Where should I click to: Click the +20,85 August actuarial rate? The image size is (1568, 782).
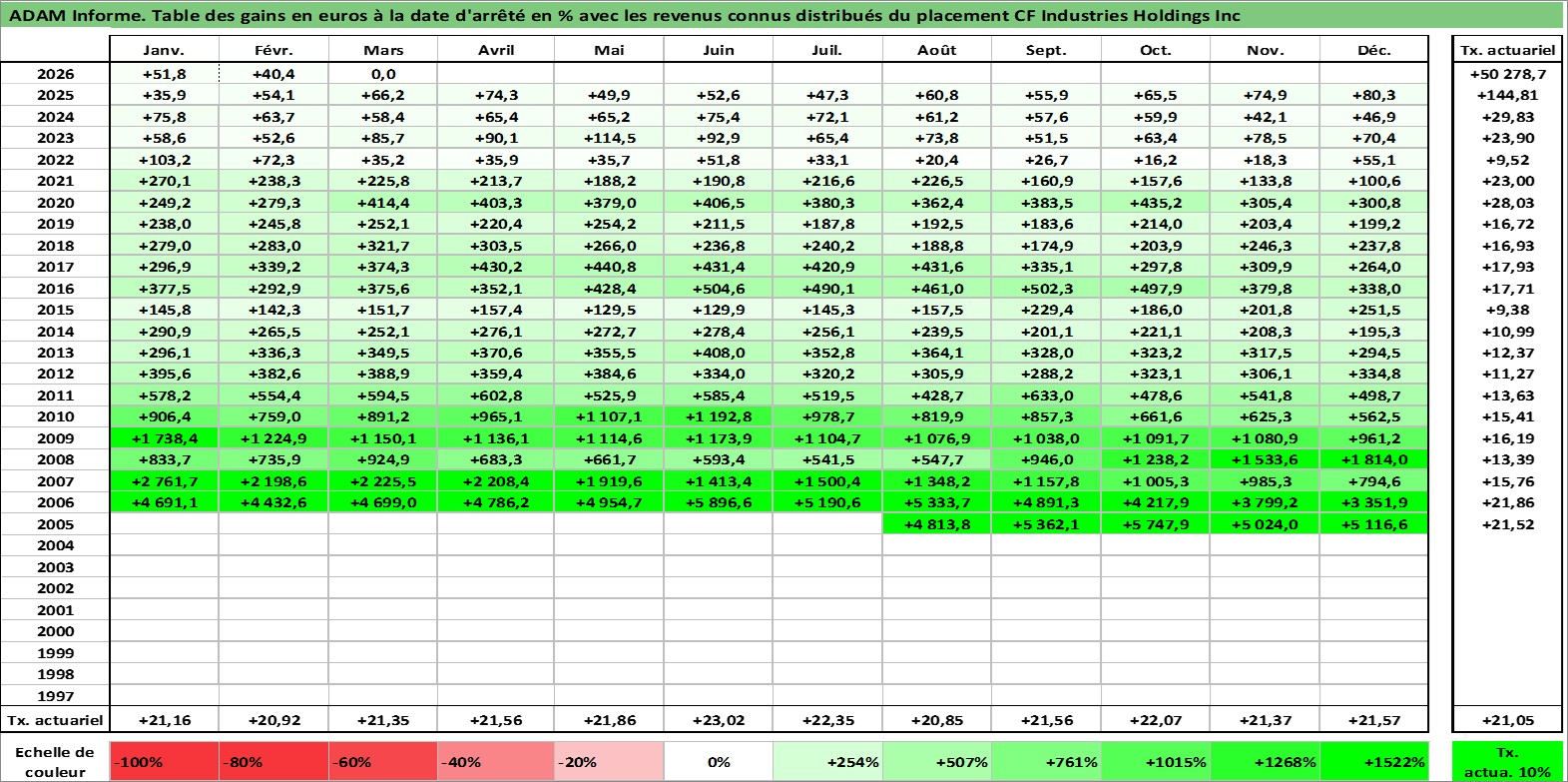[x=937, y=720]
